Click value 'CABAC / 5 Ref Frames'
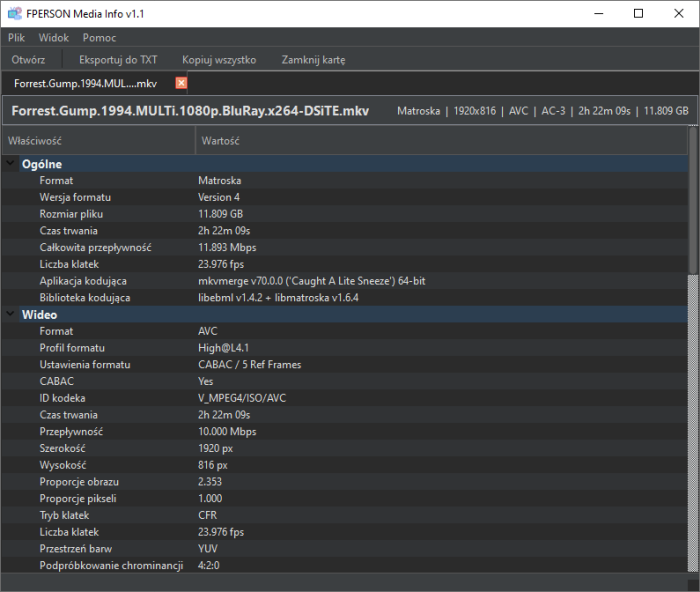The width and height of the screenshot is (700, 592). [250, 365]
